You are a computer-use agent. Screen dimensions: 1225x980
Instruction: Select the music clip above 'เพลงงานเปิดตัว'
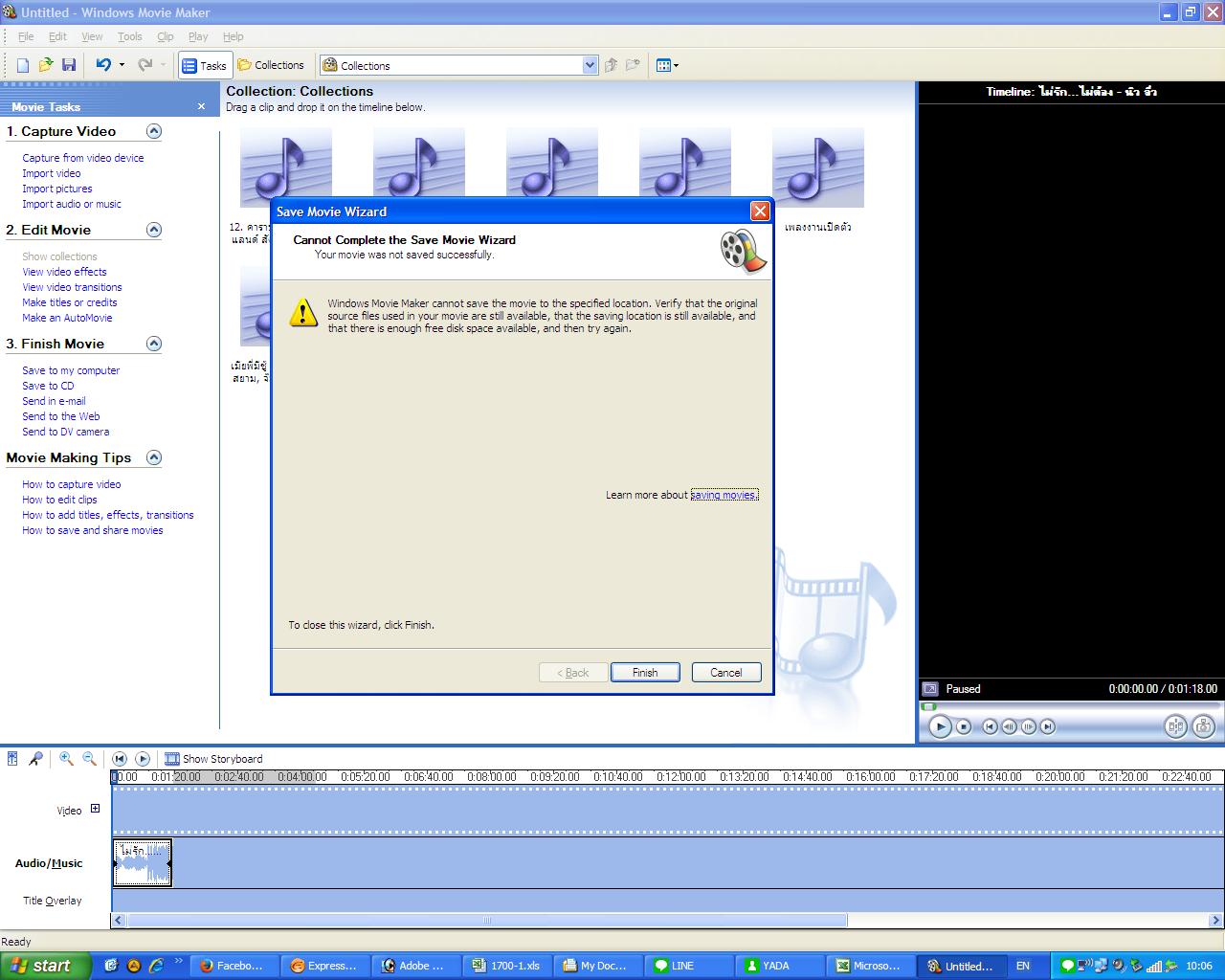[x=817, y=167]
